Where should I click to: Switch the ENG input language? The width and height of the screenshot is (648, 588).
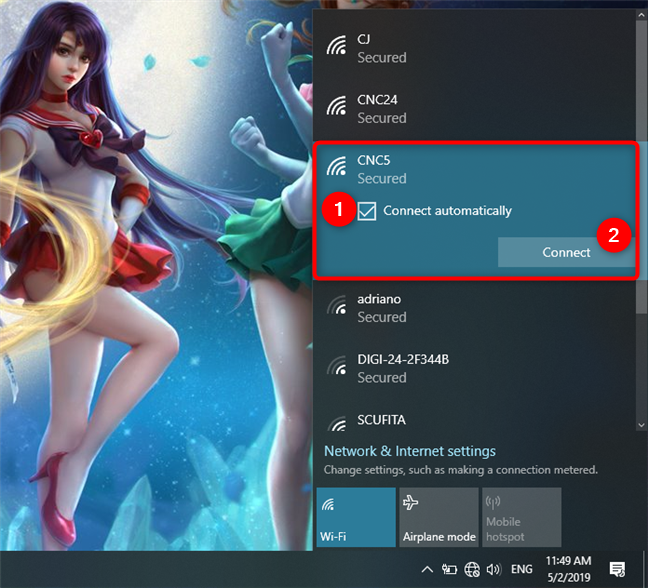click(x=522, y=569)
